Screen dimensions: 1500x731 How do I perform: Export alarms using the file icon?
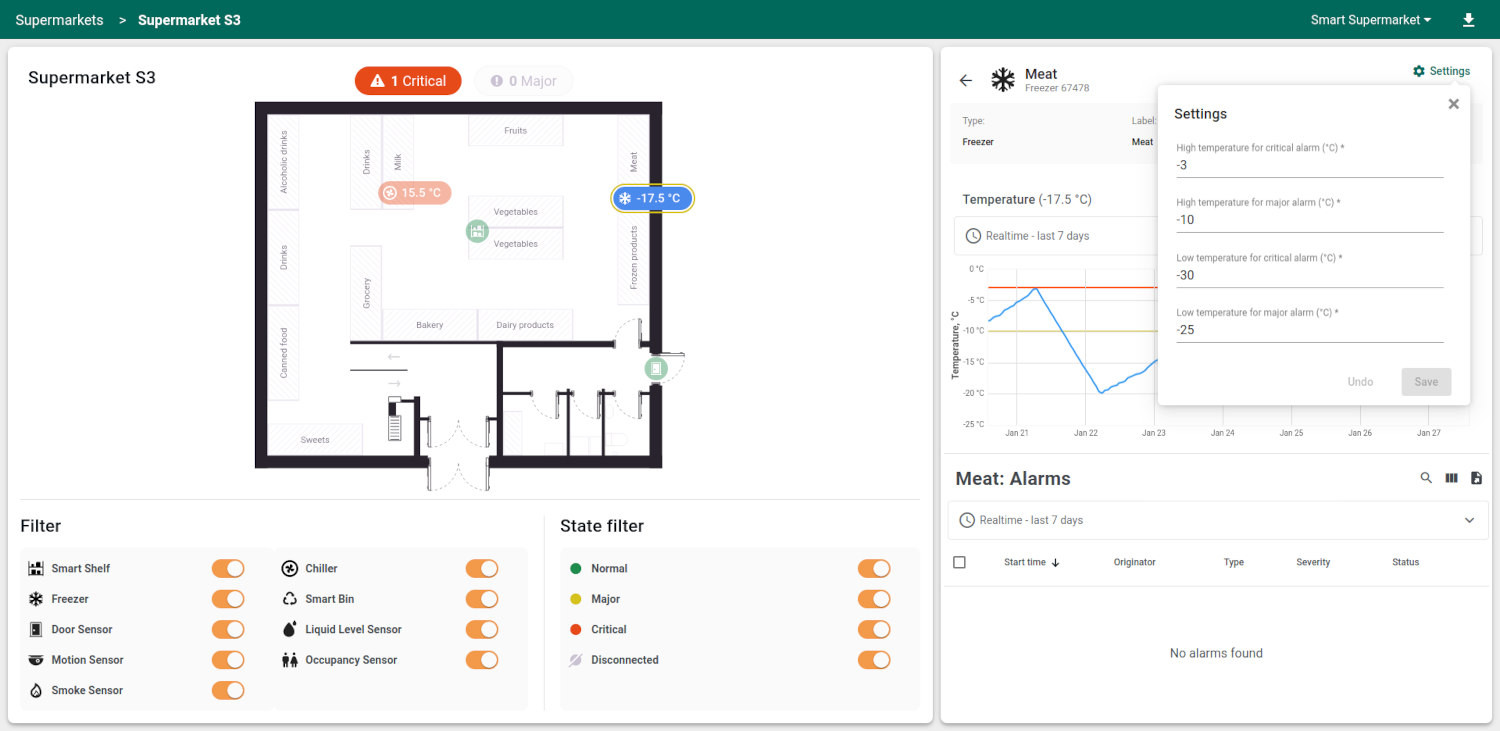1476,478
